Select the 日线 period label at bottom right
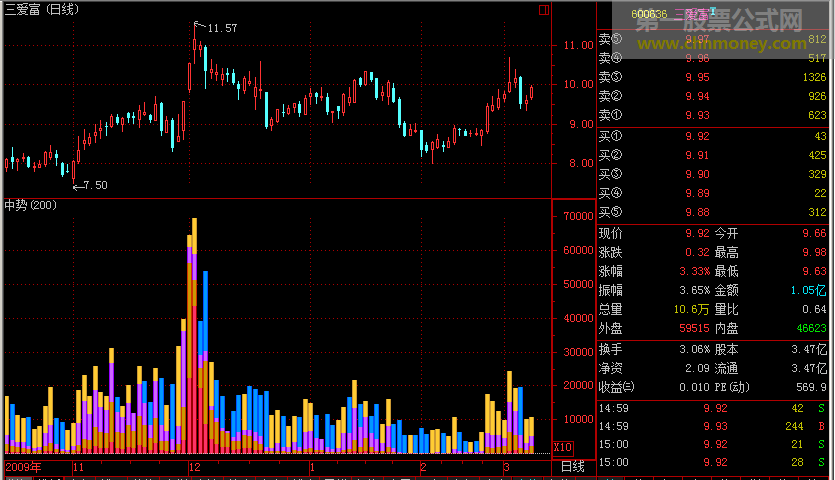The image size is (835, 480). pyautogui.click(x=572, y=467)
